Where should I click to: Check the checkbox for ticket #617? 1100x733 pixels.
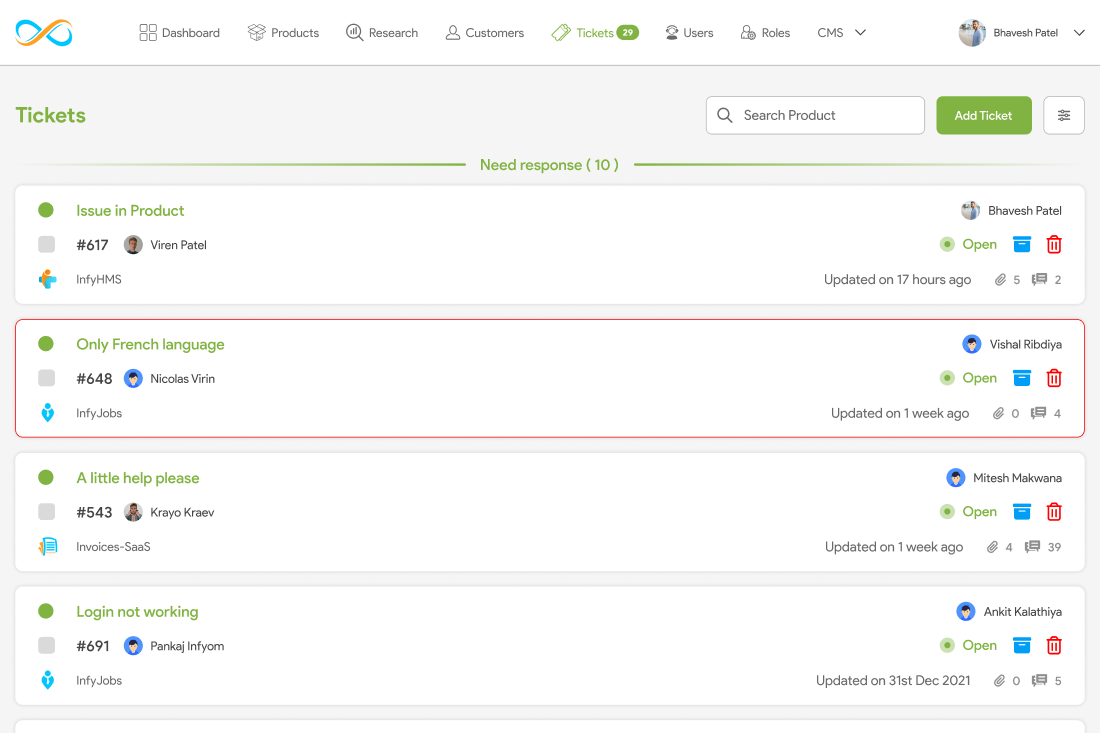pyautogui.click(x=46, y=244)
